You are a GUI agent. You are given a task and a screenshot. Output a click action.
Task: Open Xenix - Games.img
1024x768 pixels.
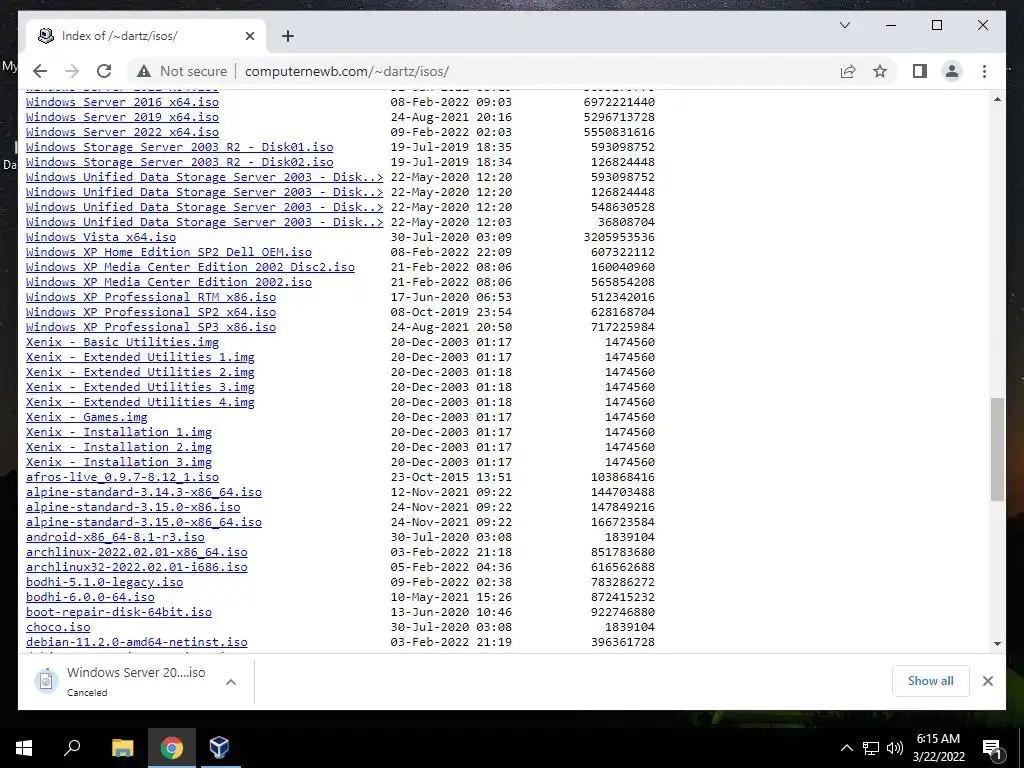[87, 417]
